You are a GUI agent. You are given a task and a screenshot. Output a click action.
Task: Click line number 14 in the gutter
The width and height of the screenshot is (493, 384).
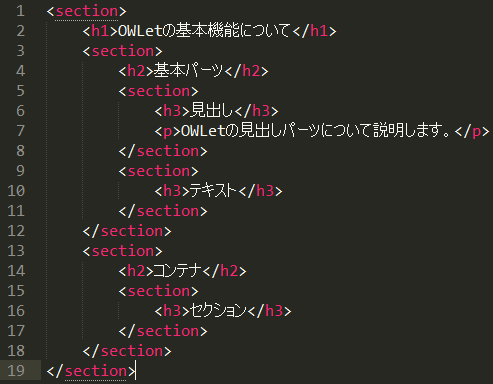coord(16,271)
